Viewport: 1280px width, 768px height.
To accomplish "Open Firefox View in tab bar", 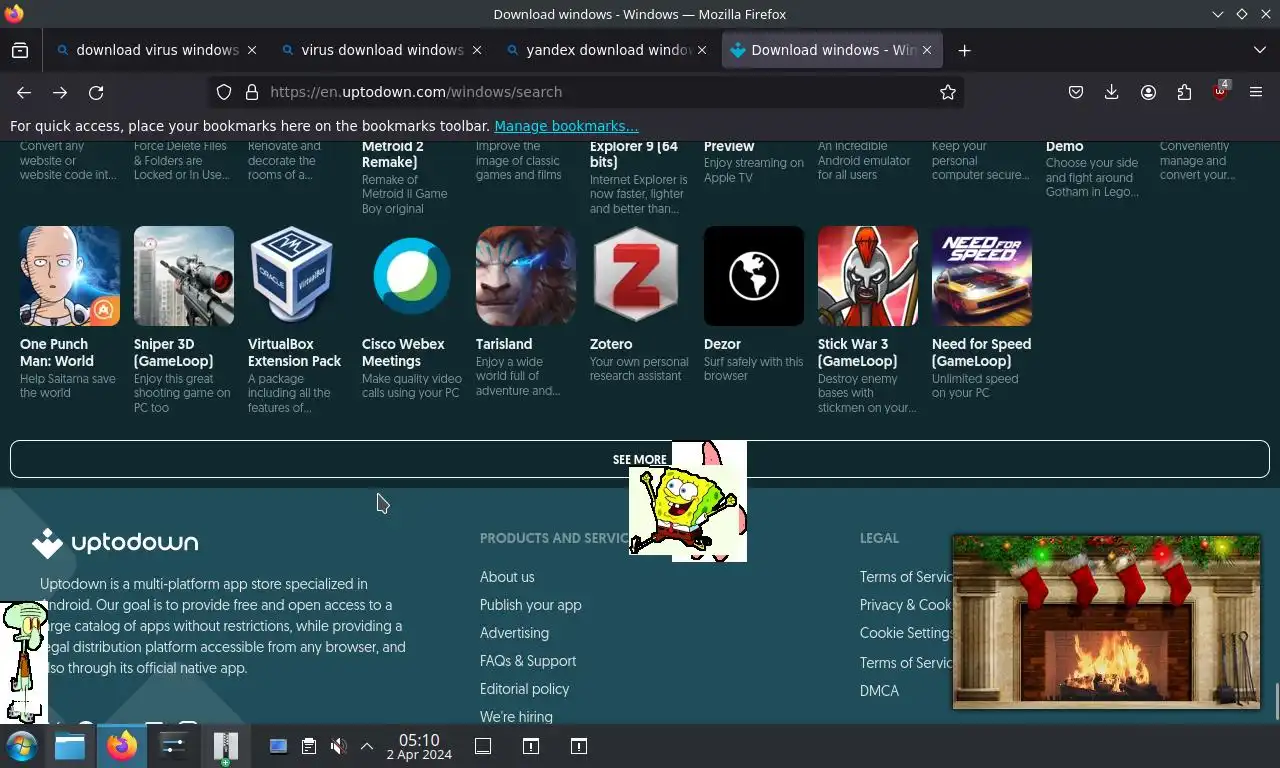I will click(x=20, y=50).
